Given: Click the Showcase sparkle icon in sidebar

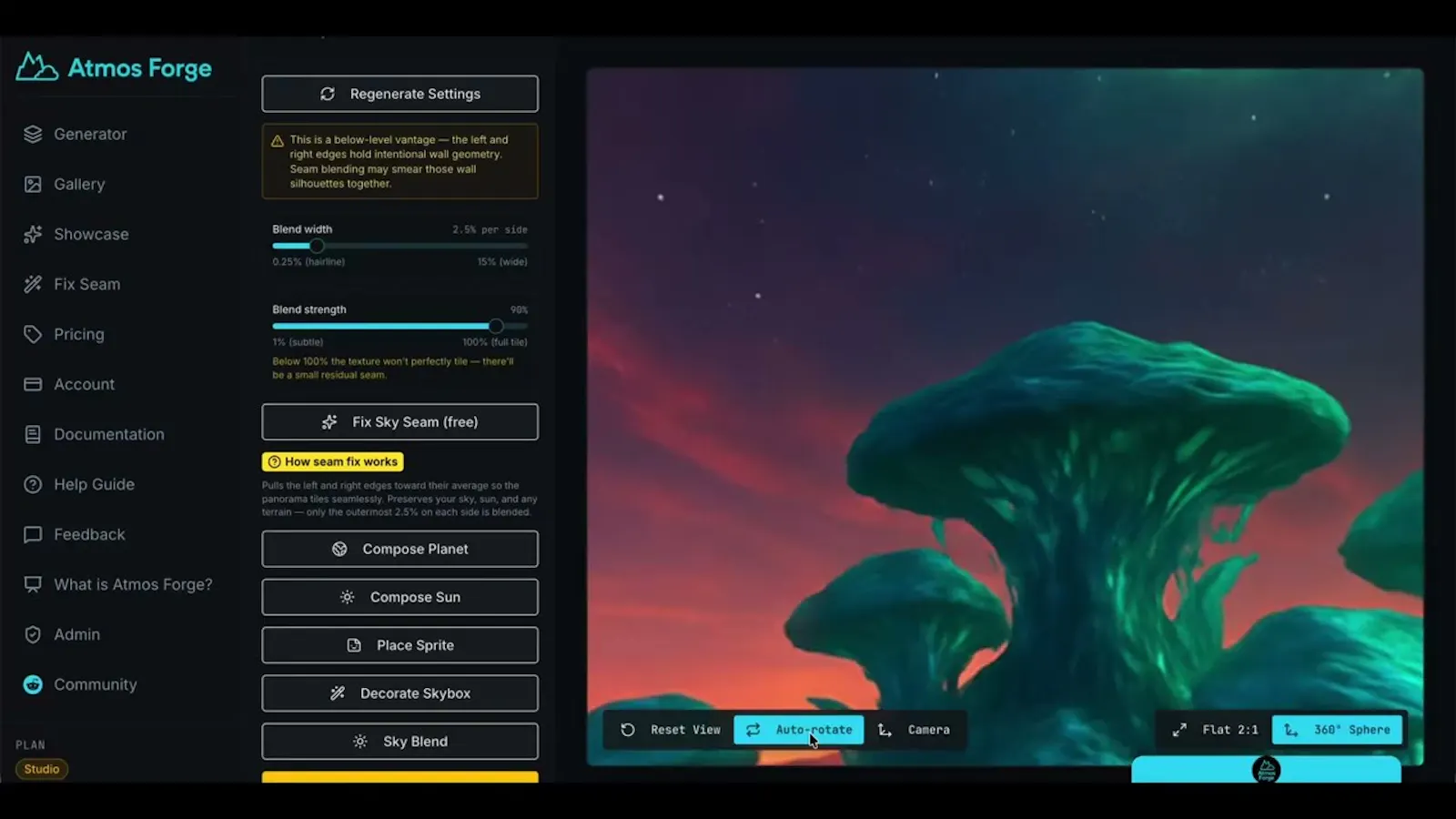Looking at the screenshot, I should (x=33, y=234).
